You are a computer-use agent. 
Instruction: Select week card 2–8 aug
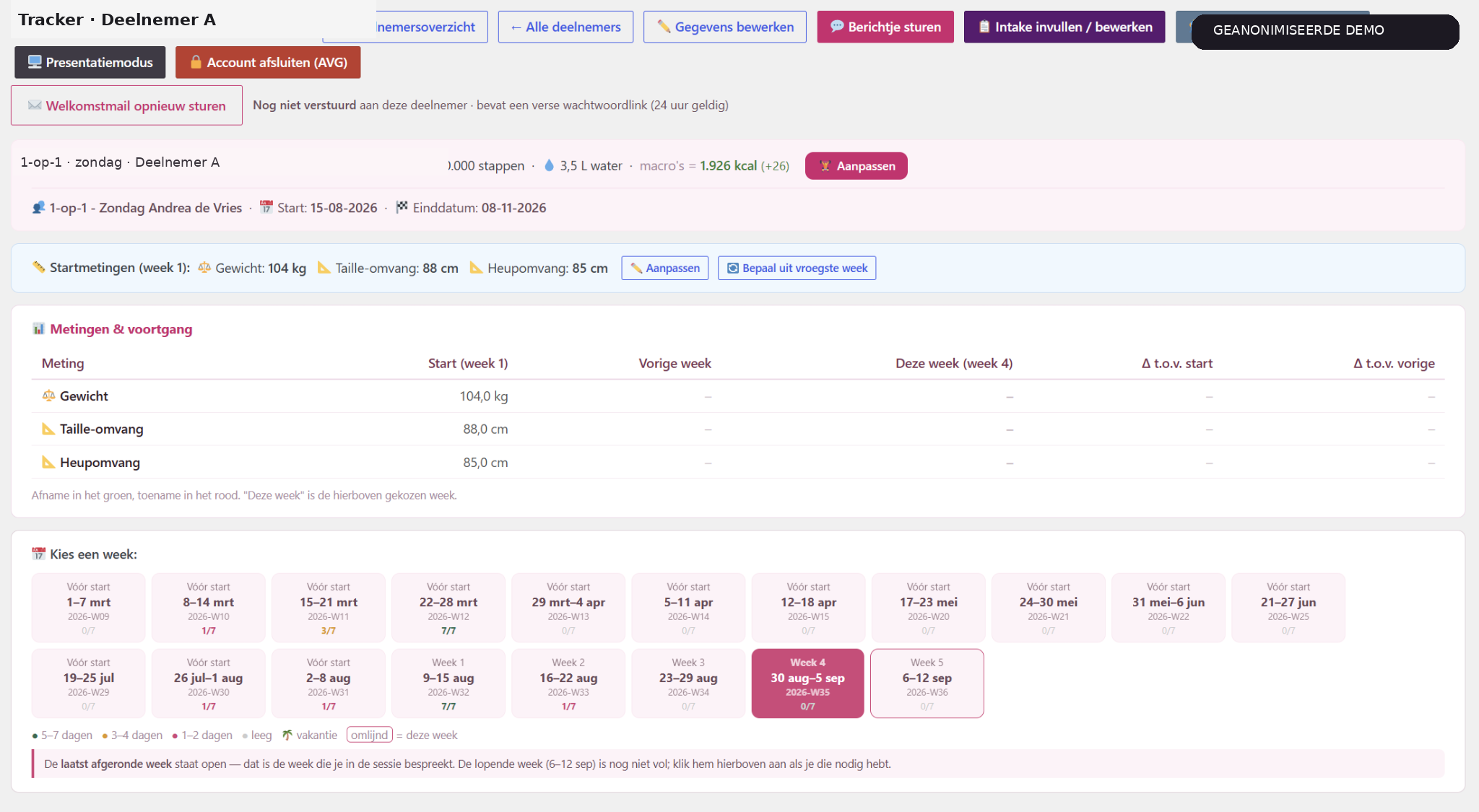pyautogui.click(x=329, y=684)
